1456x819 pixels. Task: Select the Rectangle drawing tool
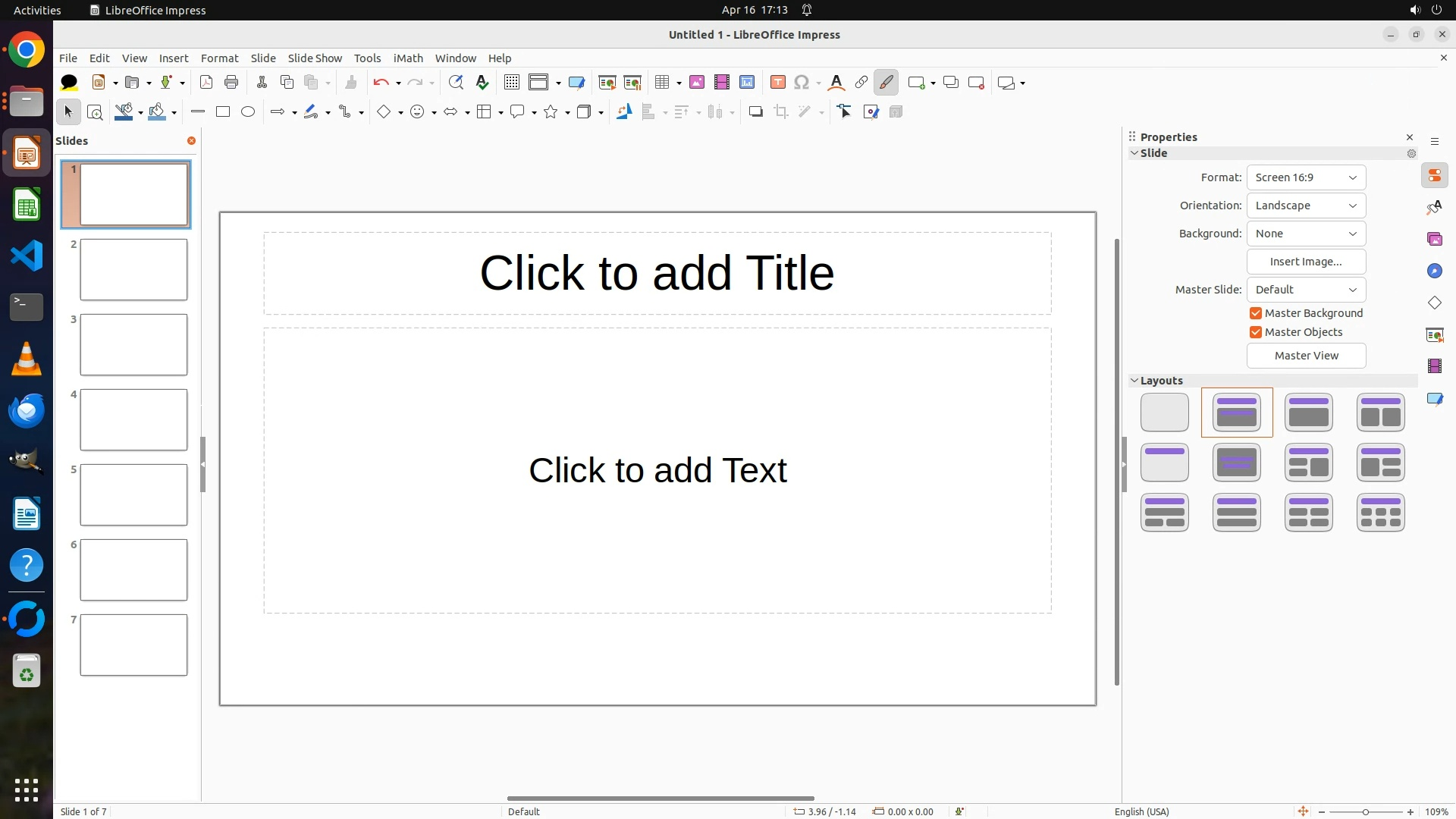coord(223,112)
